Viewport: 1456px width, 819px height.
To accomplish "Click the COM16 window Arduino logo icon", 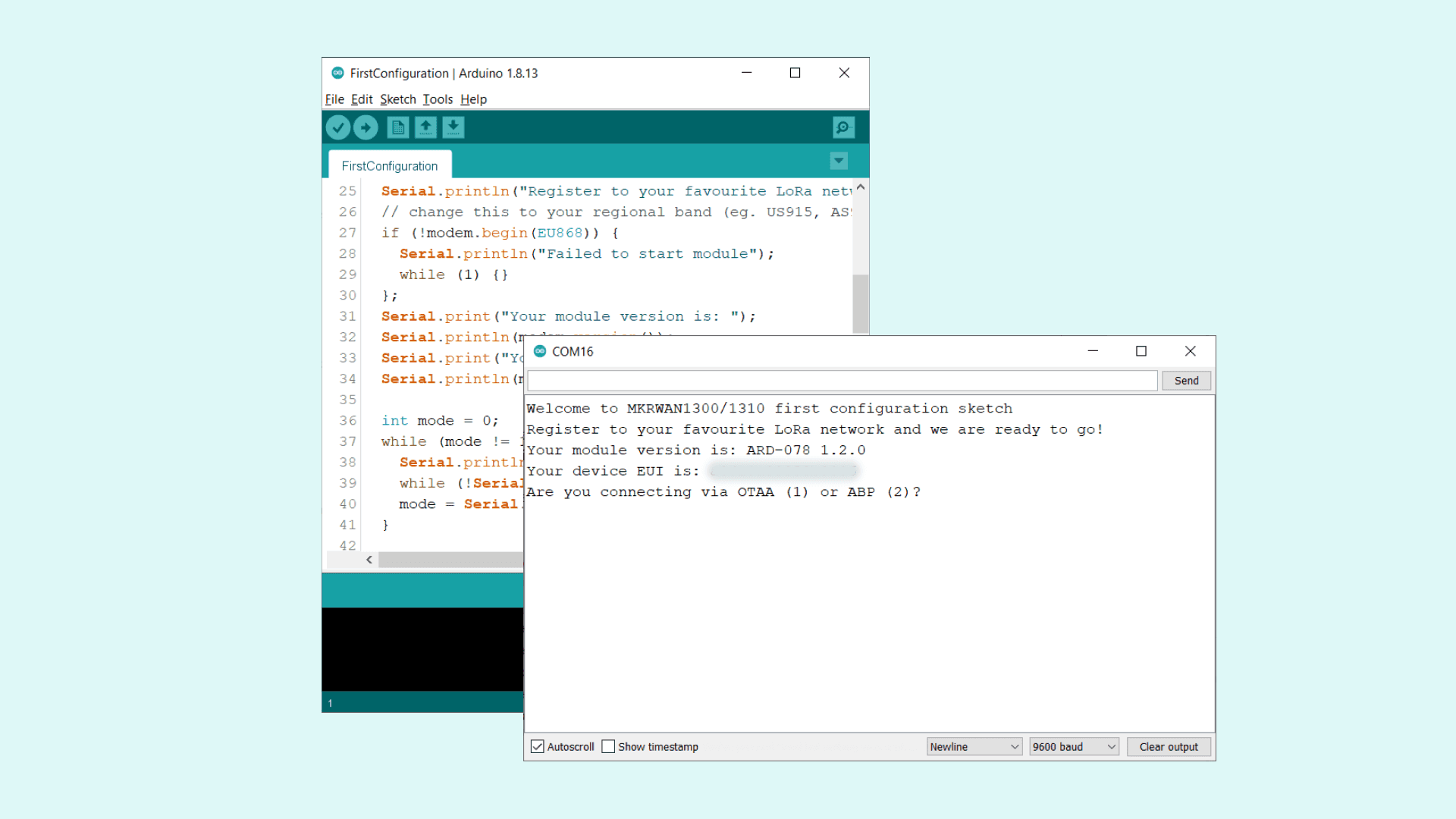I will pyautogui.click(x=540, y=351).
